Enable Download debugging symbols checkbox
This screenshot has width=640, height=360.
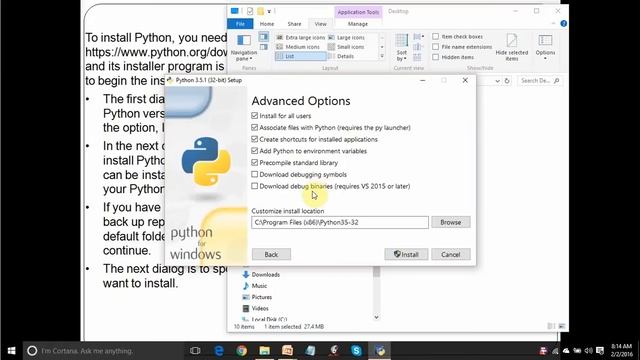(x=255, y=174)
